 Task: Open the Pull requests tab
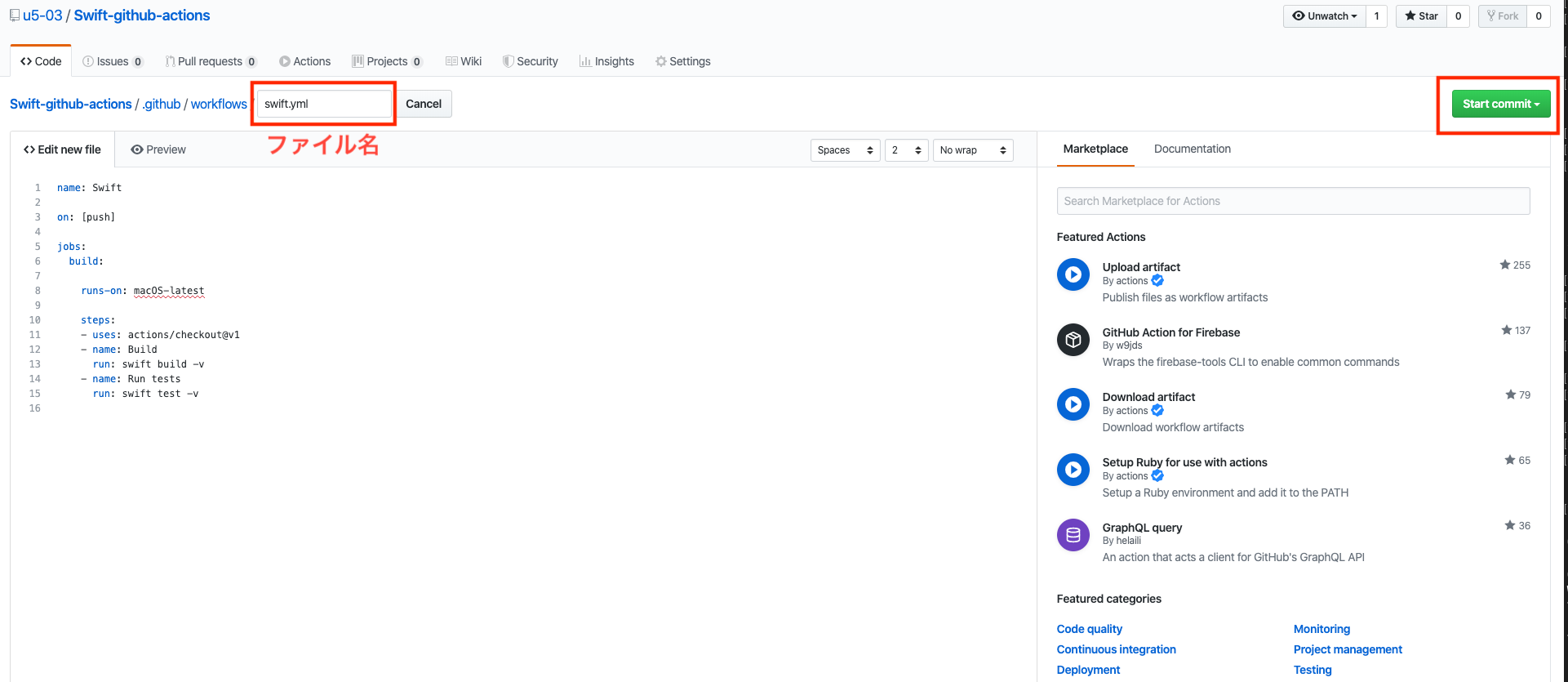(x=211, y=61)
